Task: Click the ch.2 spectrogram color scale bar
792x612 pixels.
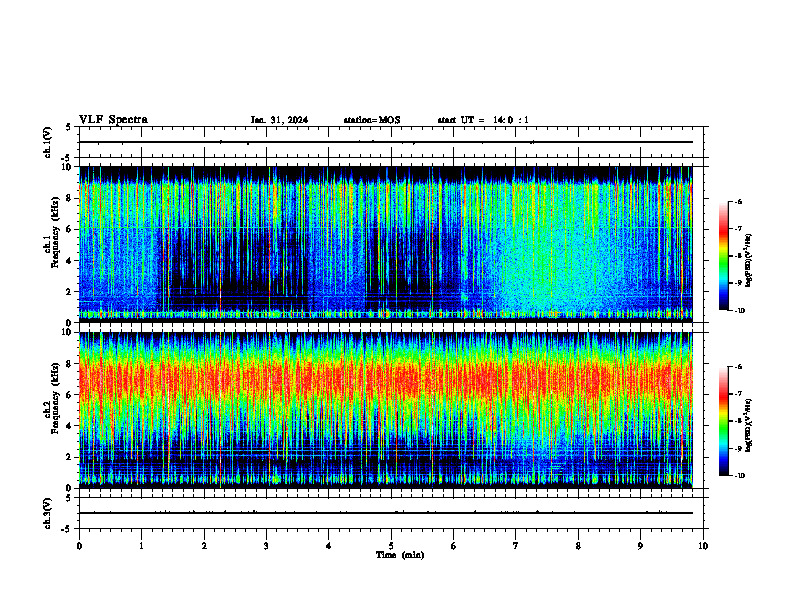Action: (x=723, y=421)
